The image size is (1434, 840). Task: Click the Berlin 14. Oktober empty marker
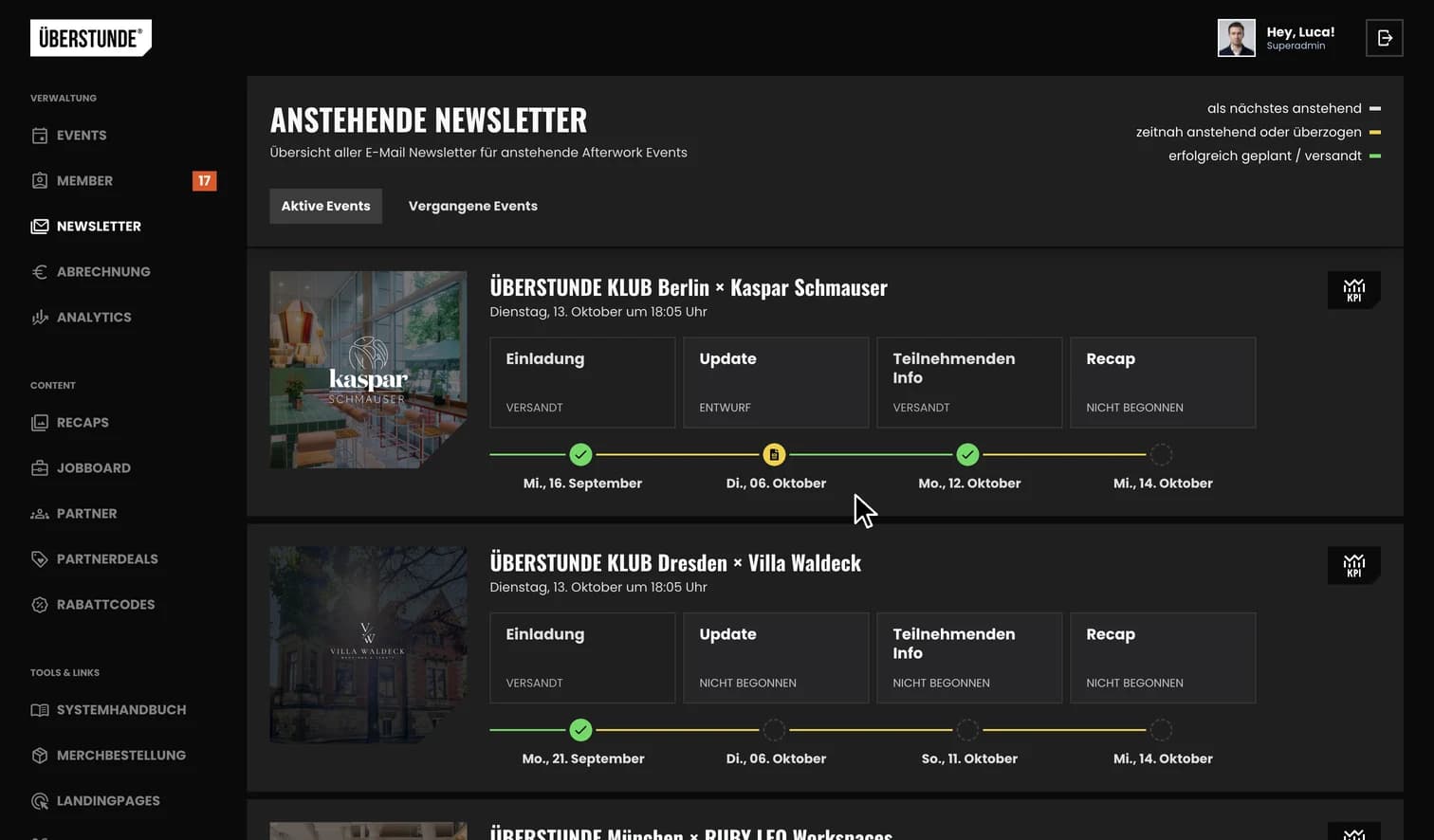[x=1161, y=455]
